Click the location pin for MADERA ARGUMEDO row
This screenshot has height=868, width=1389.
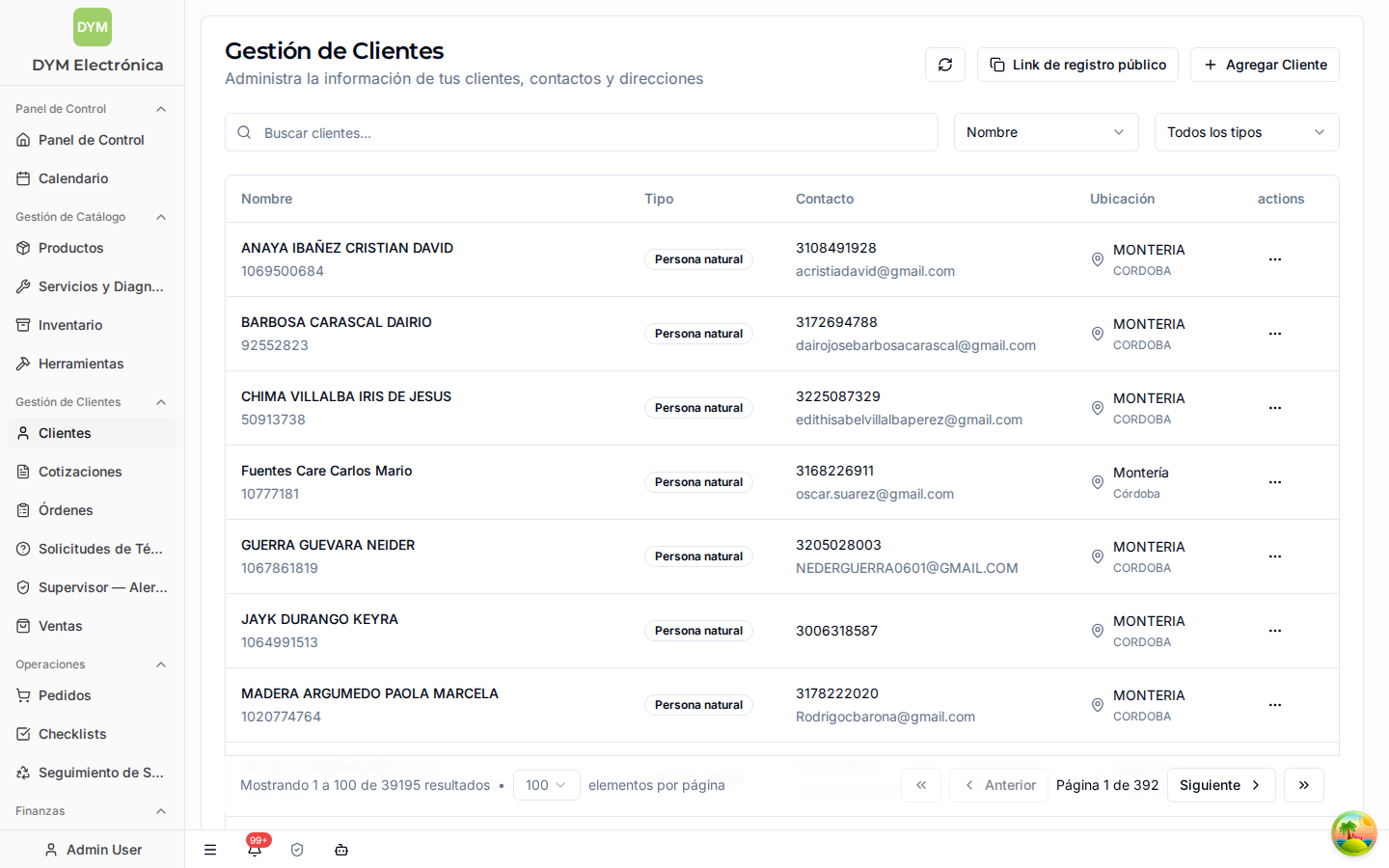[1097, 705]
